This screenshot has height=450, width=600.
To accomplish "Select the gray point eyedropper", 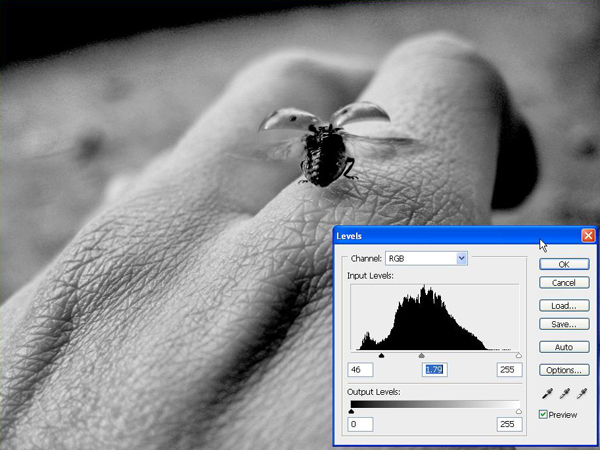I will coord(565,393).
